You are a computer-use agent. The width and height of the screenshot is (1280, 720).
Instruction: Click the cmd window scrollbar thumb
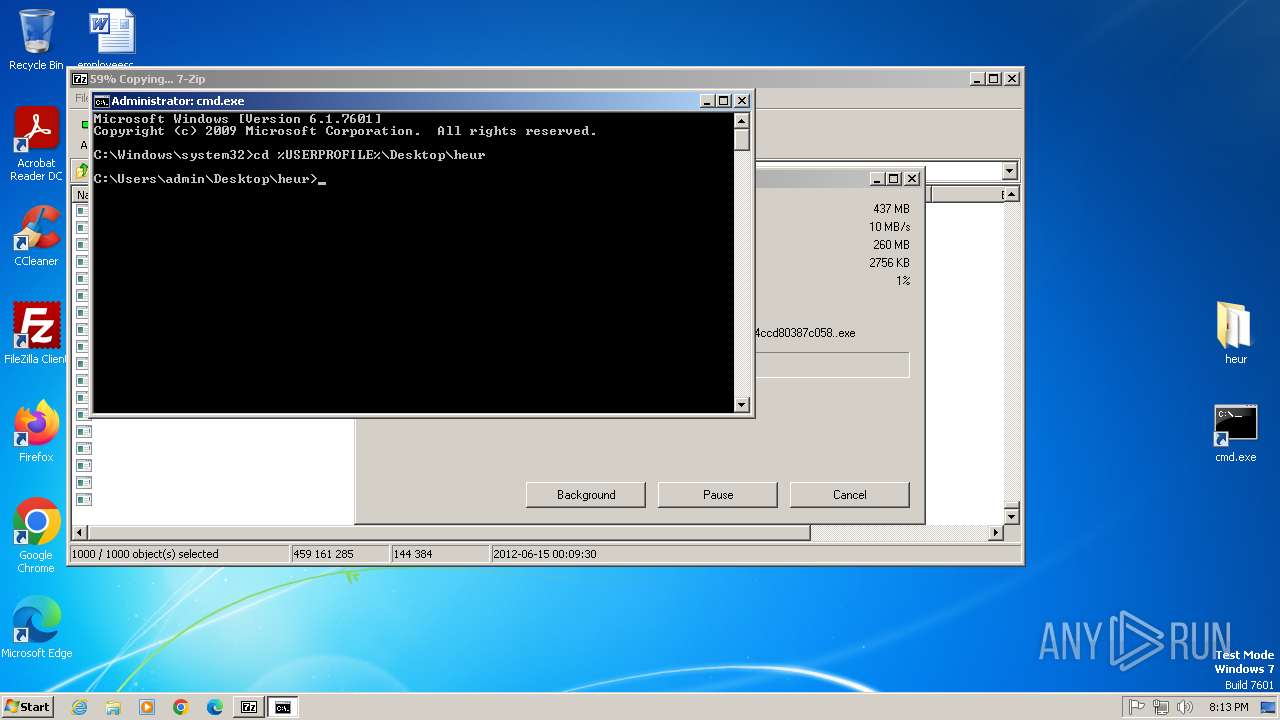tap(741, 139)
